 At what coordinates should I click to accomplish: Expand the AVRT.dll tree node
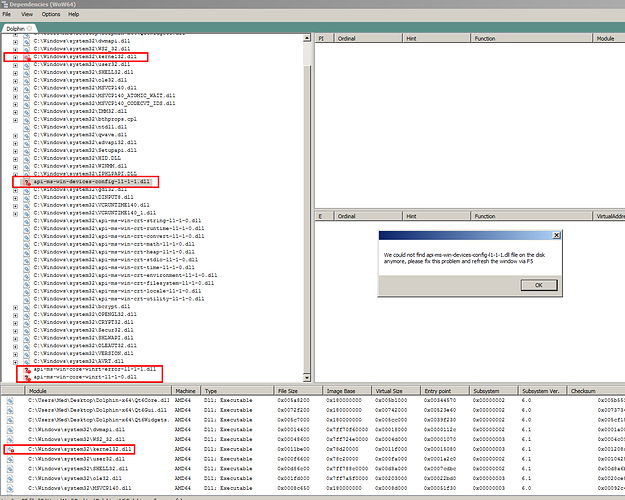coord(15,361)
